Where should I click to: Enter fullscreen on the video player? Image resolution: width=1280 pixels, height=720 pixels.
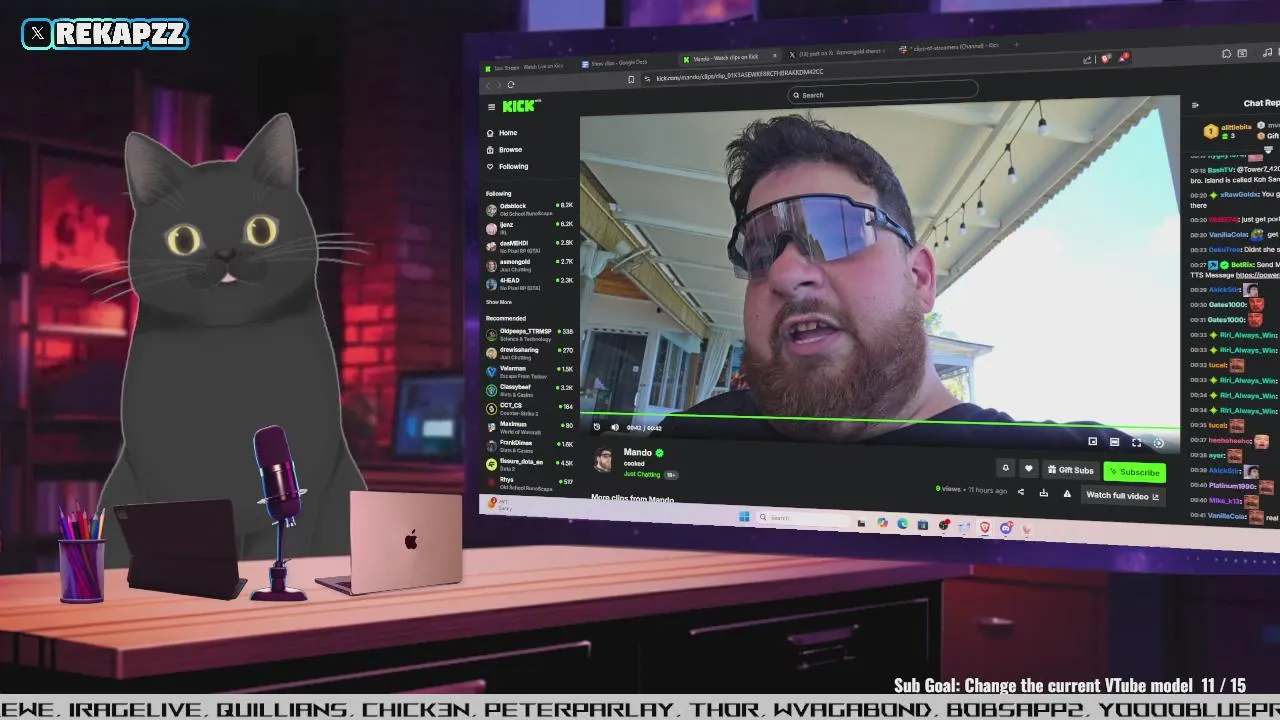click(x=1136, y=442)
